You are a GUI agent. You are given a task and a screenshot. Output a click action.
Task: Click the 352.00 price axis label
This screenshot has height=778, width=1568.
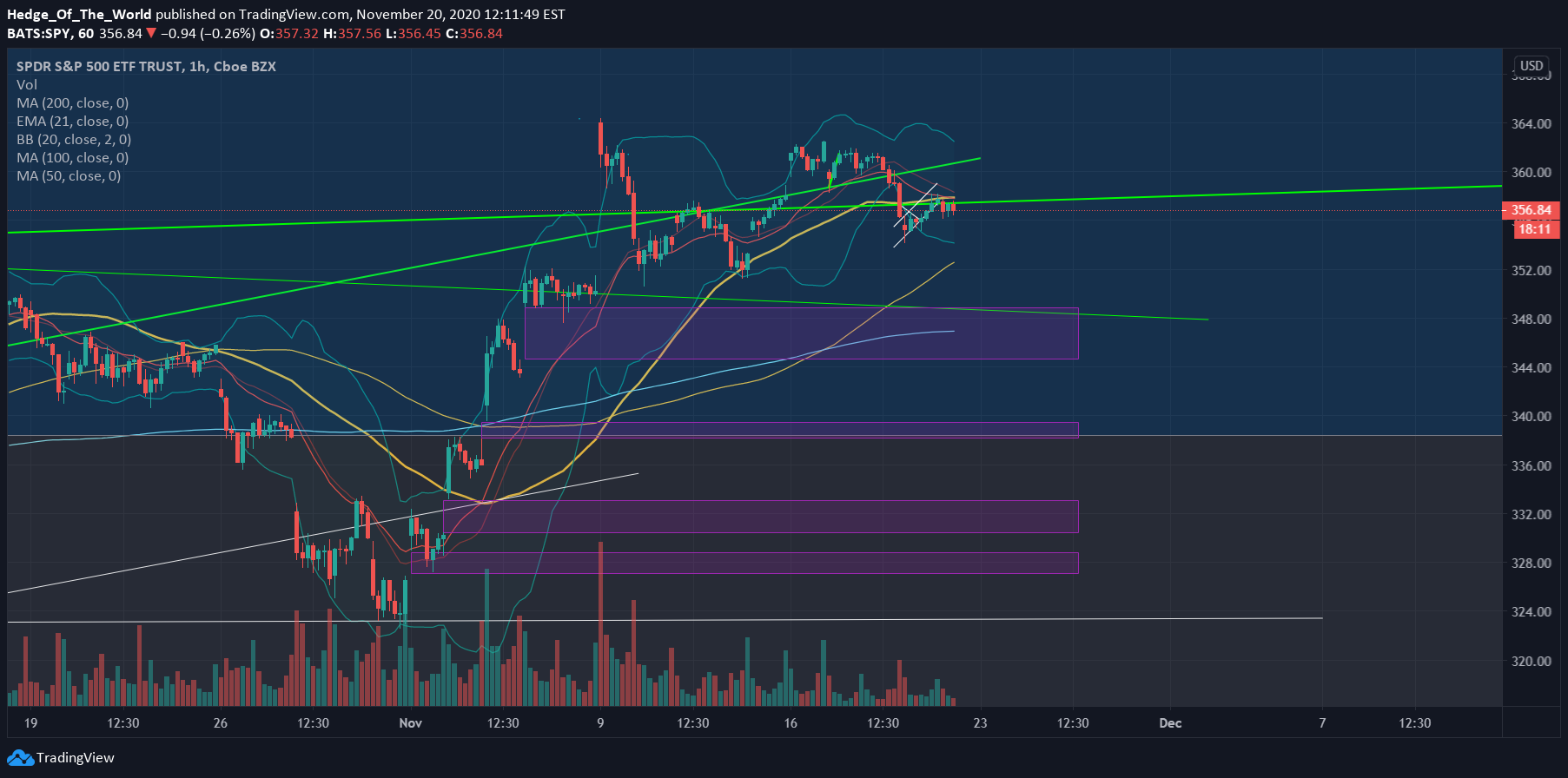[x=1532, y=270]
